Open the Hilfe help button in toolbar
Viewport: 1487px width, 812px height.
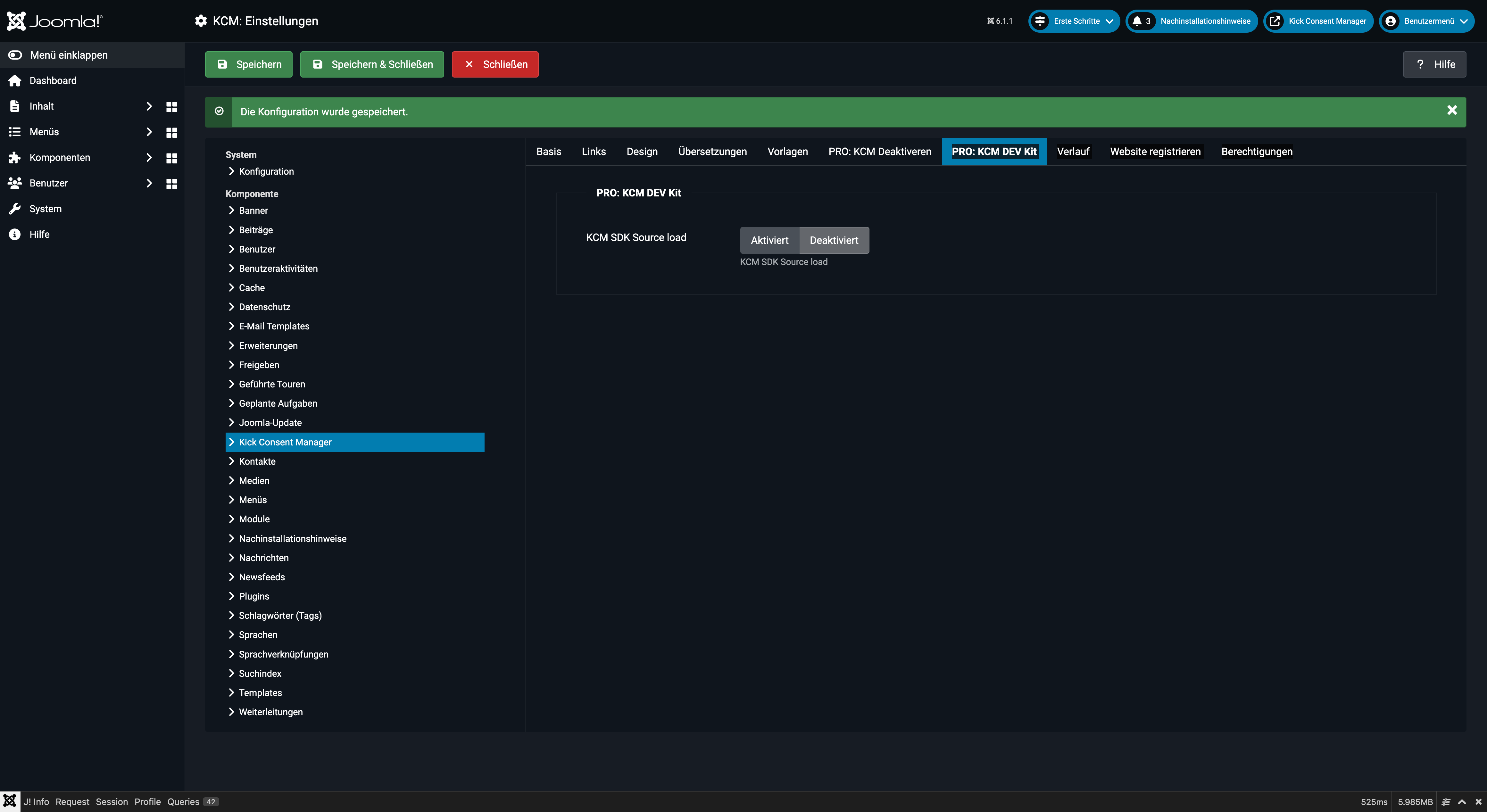coord(1434,64)
